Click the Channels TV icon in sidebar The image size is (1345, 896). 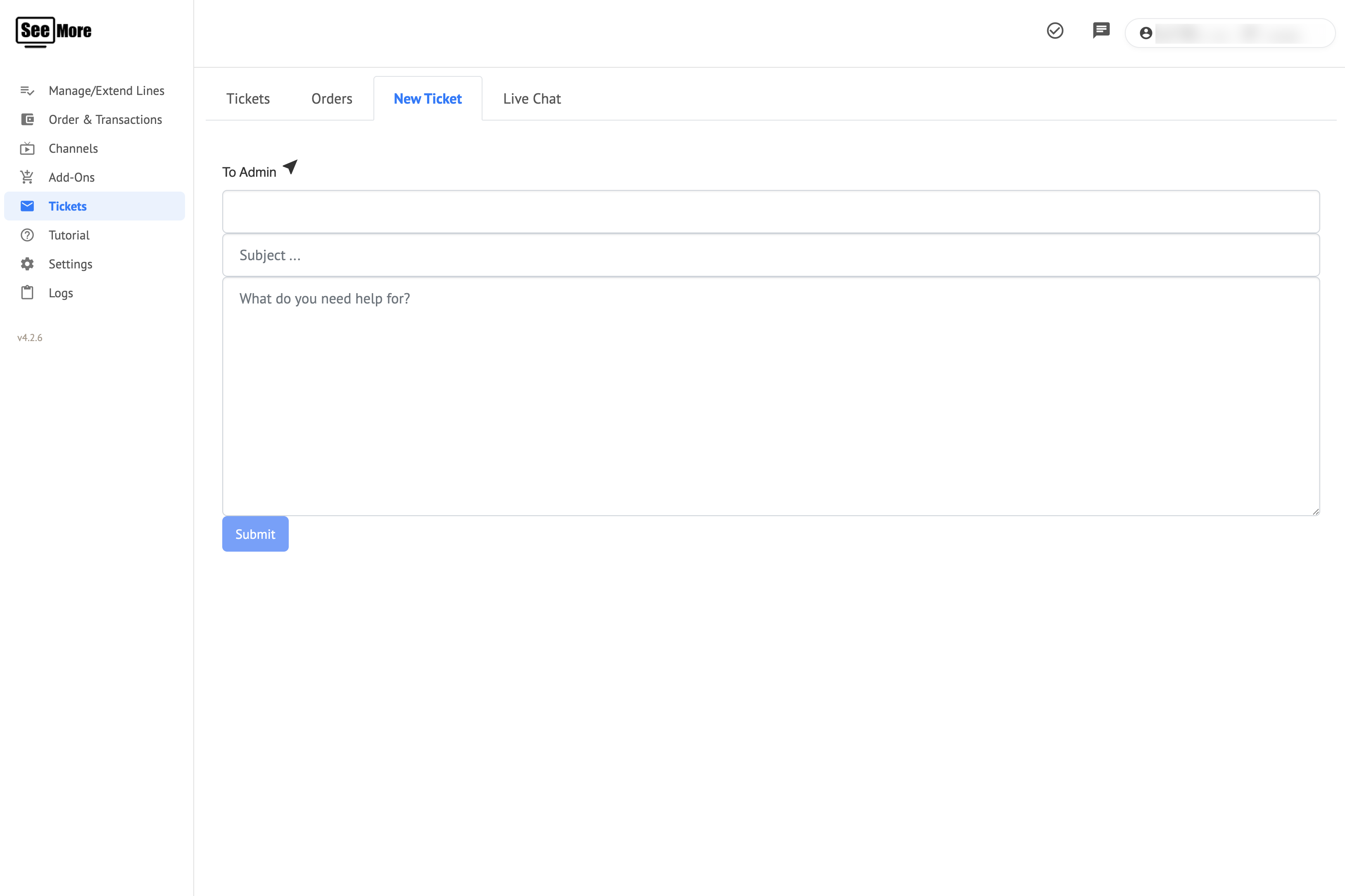pos(27,149)
